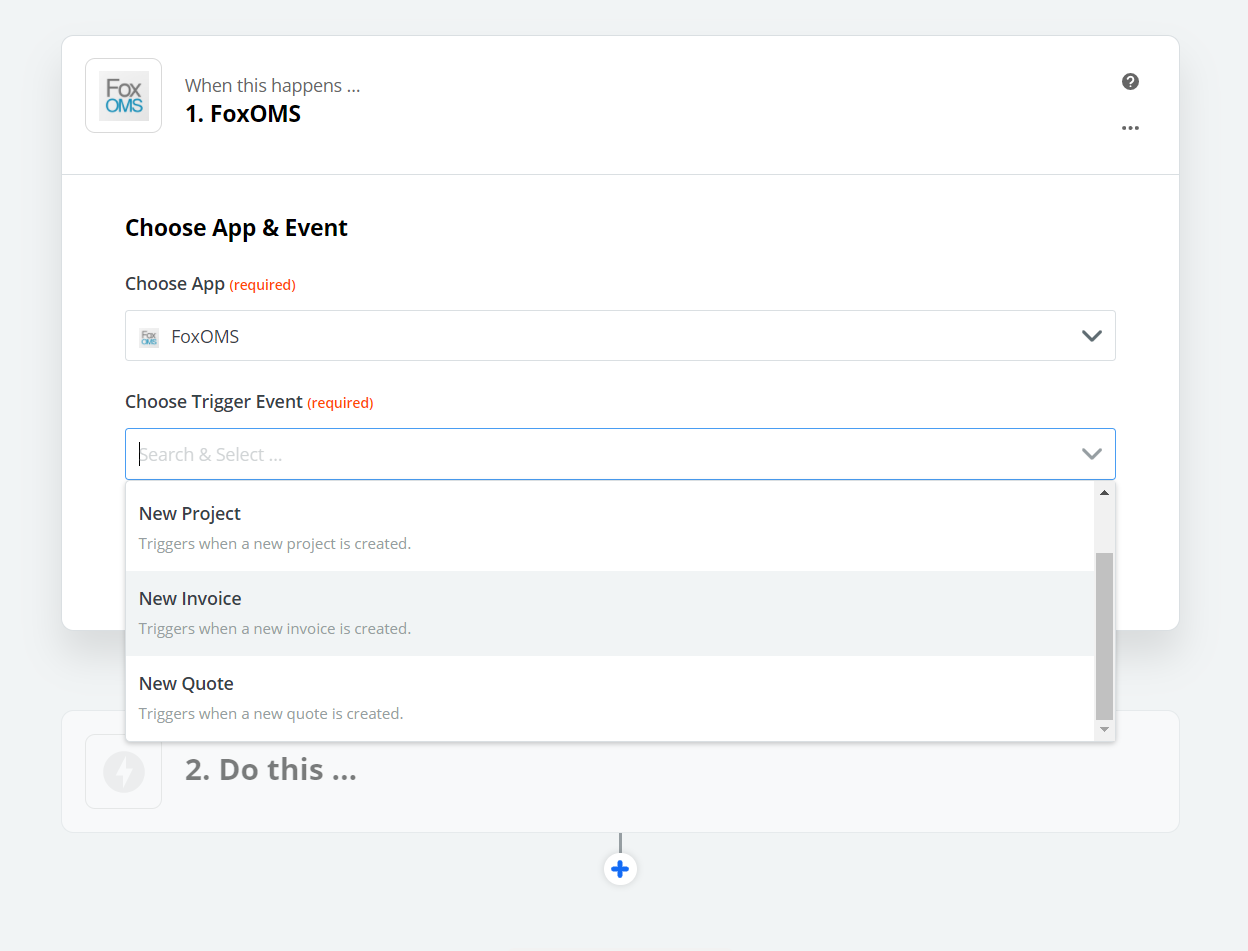Click the dropdown list scroll-up arrow

click(1104, 493)
